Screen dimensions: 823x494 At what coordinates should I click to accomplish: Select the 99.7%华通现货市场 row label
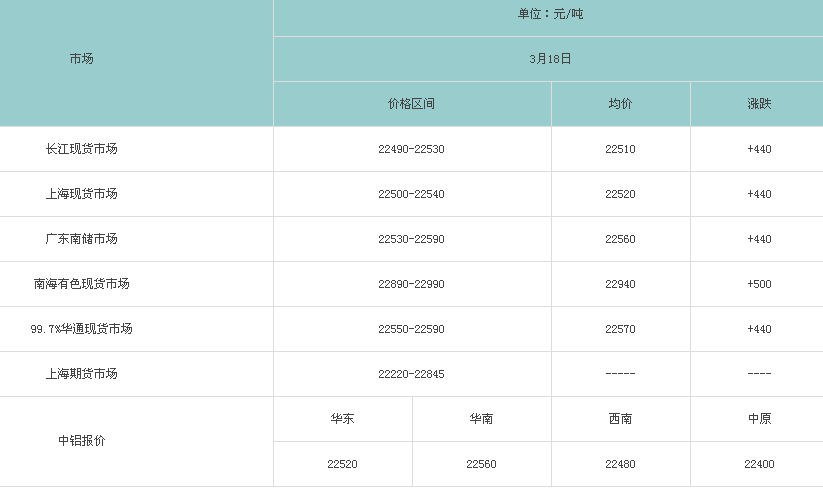pos(82,329)
